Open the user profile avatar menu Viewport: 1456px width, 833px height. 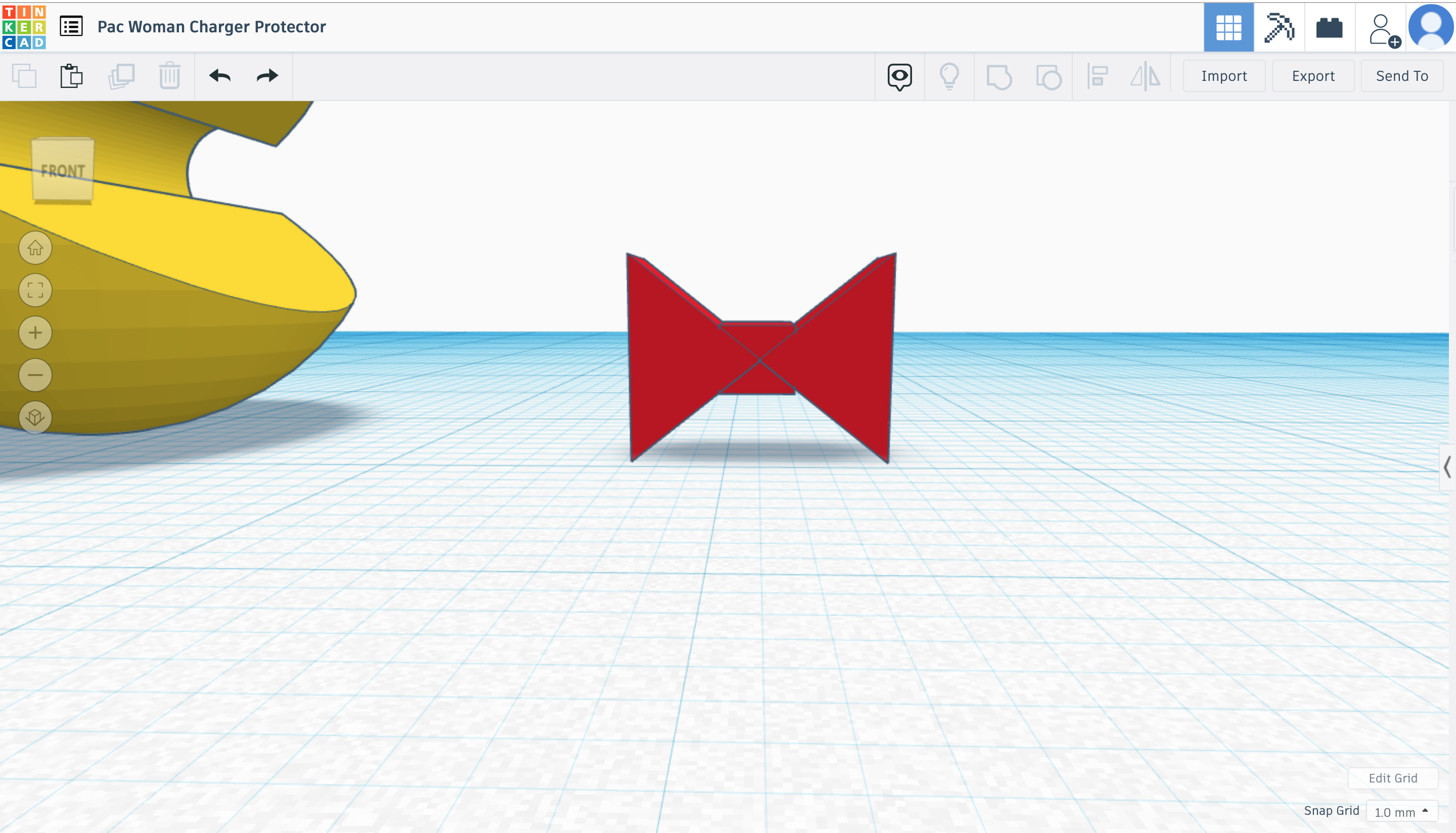tap(1430, 26)
